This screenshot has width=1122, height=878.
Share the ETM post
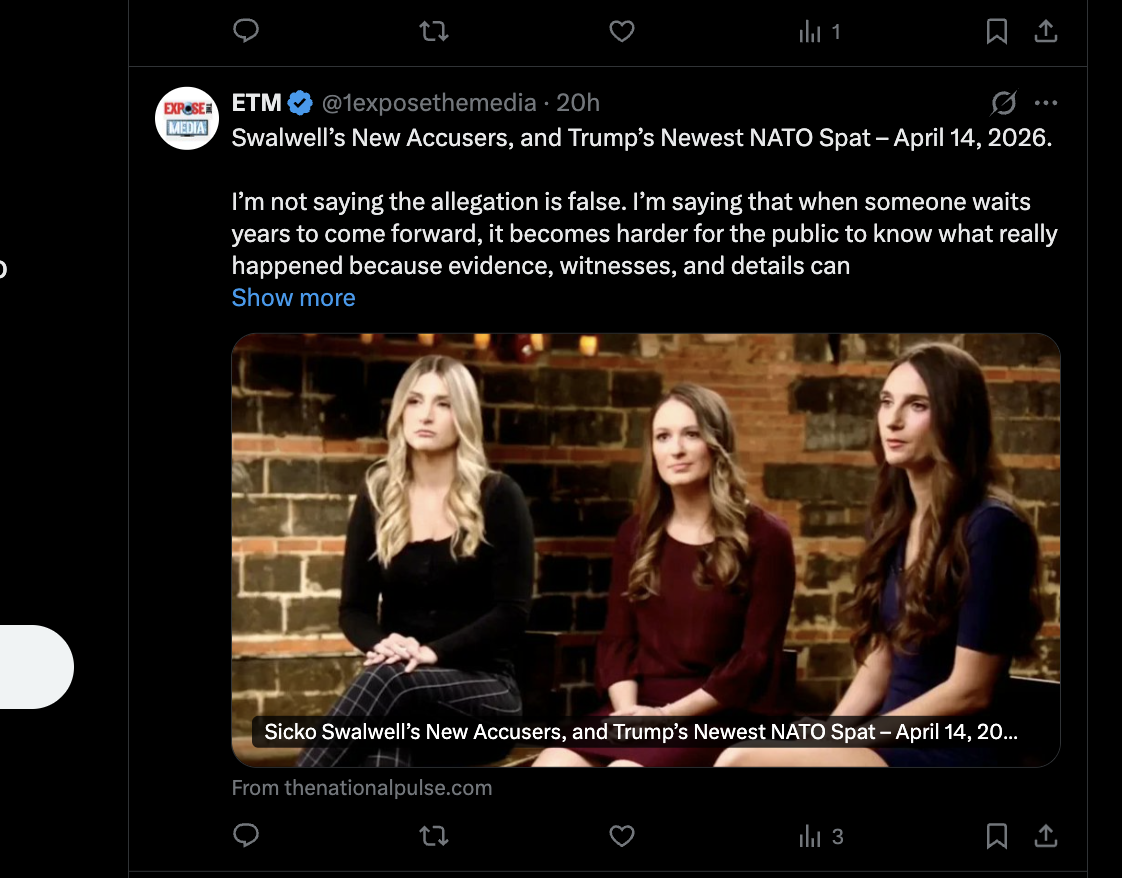pos(1045,836)
